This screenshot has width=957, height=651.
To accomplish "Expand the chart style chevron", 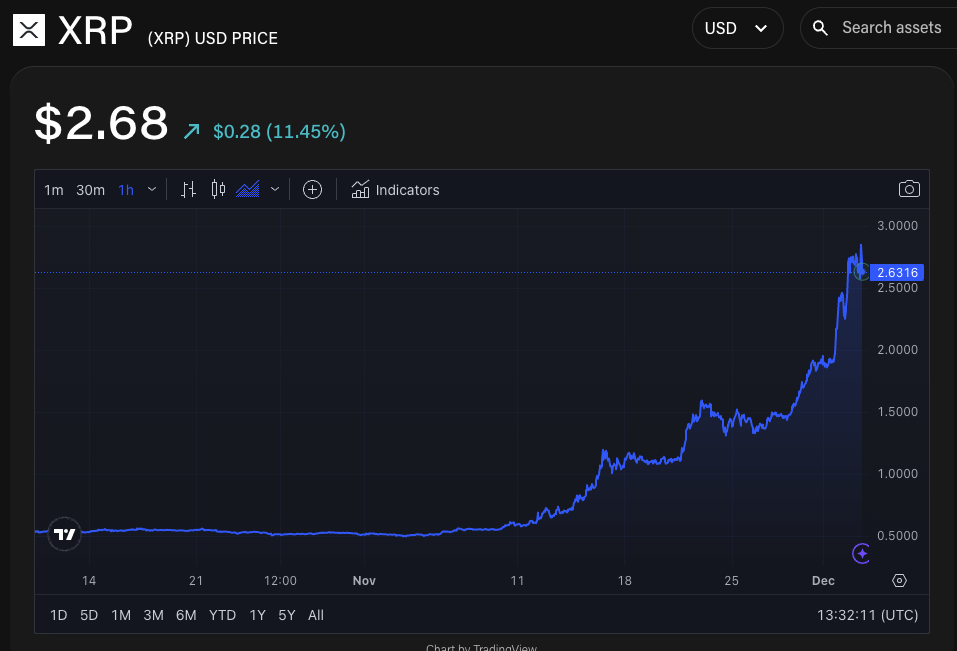I will (274, 189).
